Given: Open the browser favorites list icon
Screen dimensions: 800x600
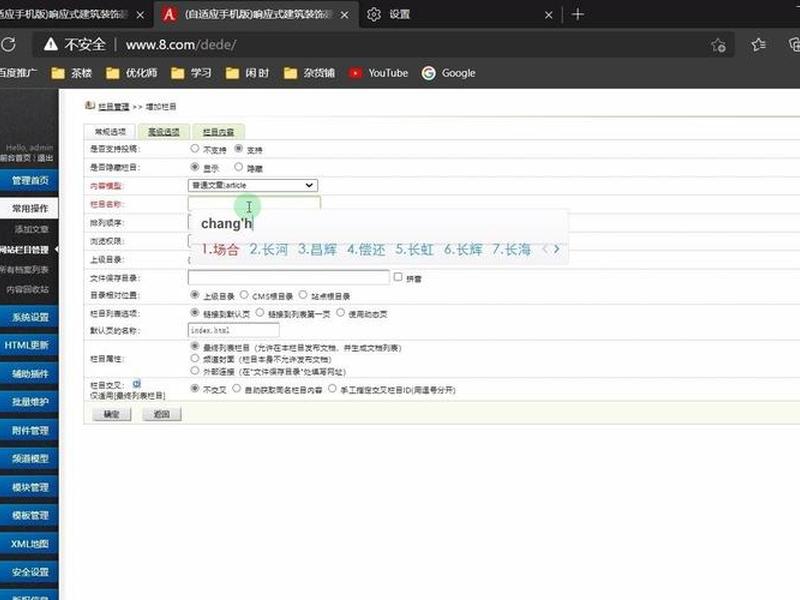Looking at the screenshot, I should click(x=759, y=45).
